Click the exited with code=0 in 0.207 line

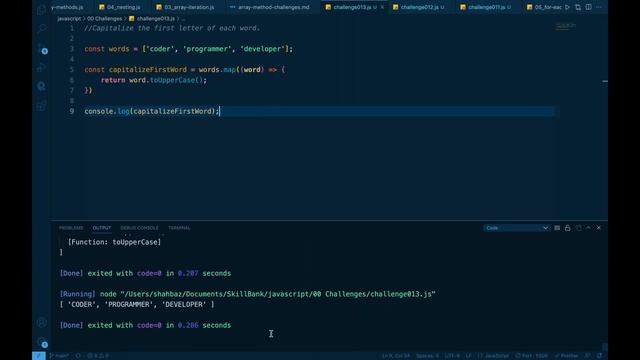click(145, 273)
